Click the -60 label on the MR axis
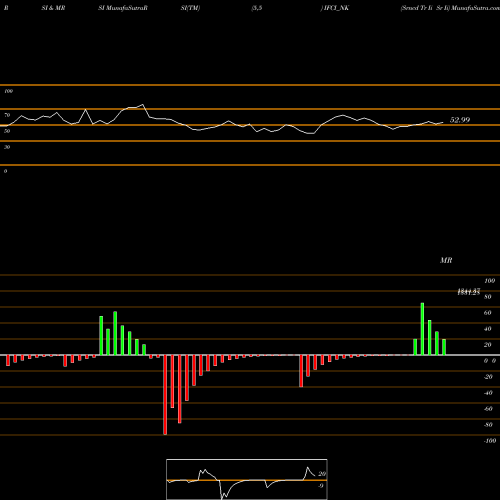500x500 pixels. click(x=488, y=409)
